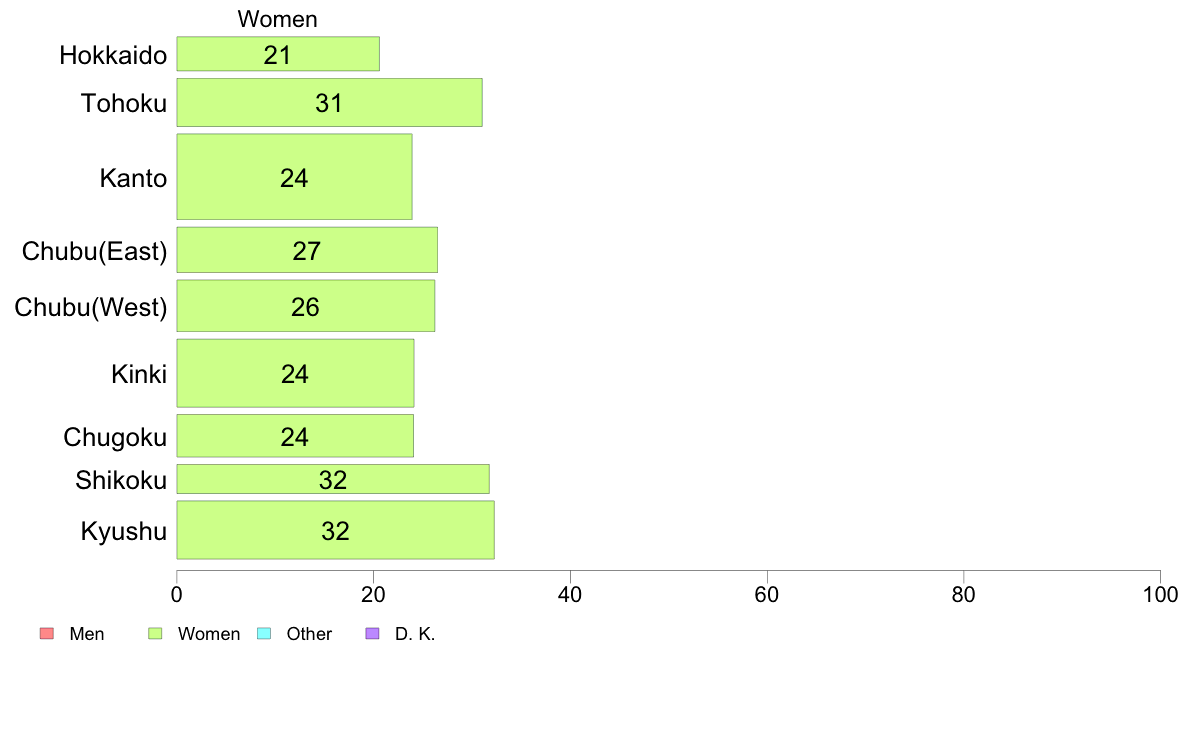Select the Kanto bar showing 24
Screen dimensions: 1188x736
click(x=295, y=177)
